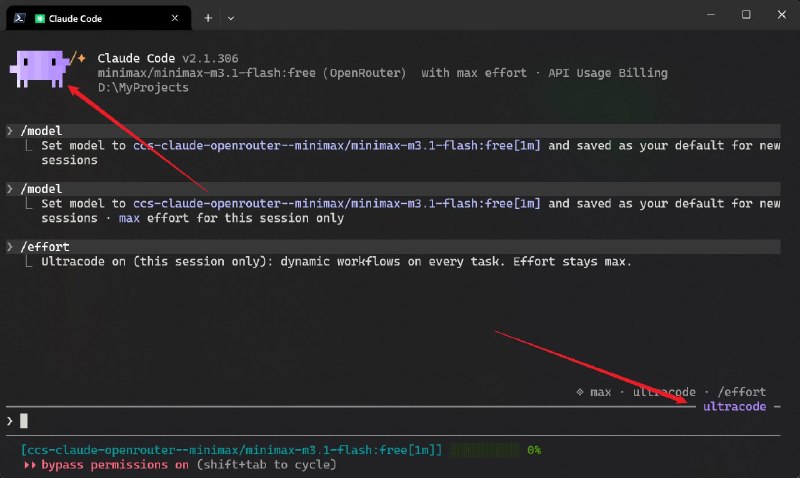Image resolution: width=800 pixels, height=478 pixels.
Task: Click into the prompt input line
Action: pos(393,421)
